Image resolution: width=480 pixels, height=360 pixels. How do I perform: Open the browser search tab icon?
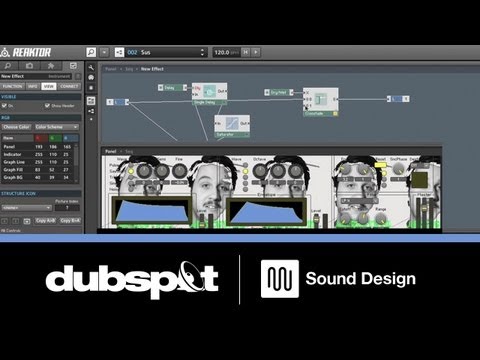pos(8,66)
